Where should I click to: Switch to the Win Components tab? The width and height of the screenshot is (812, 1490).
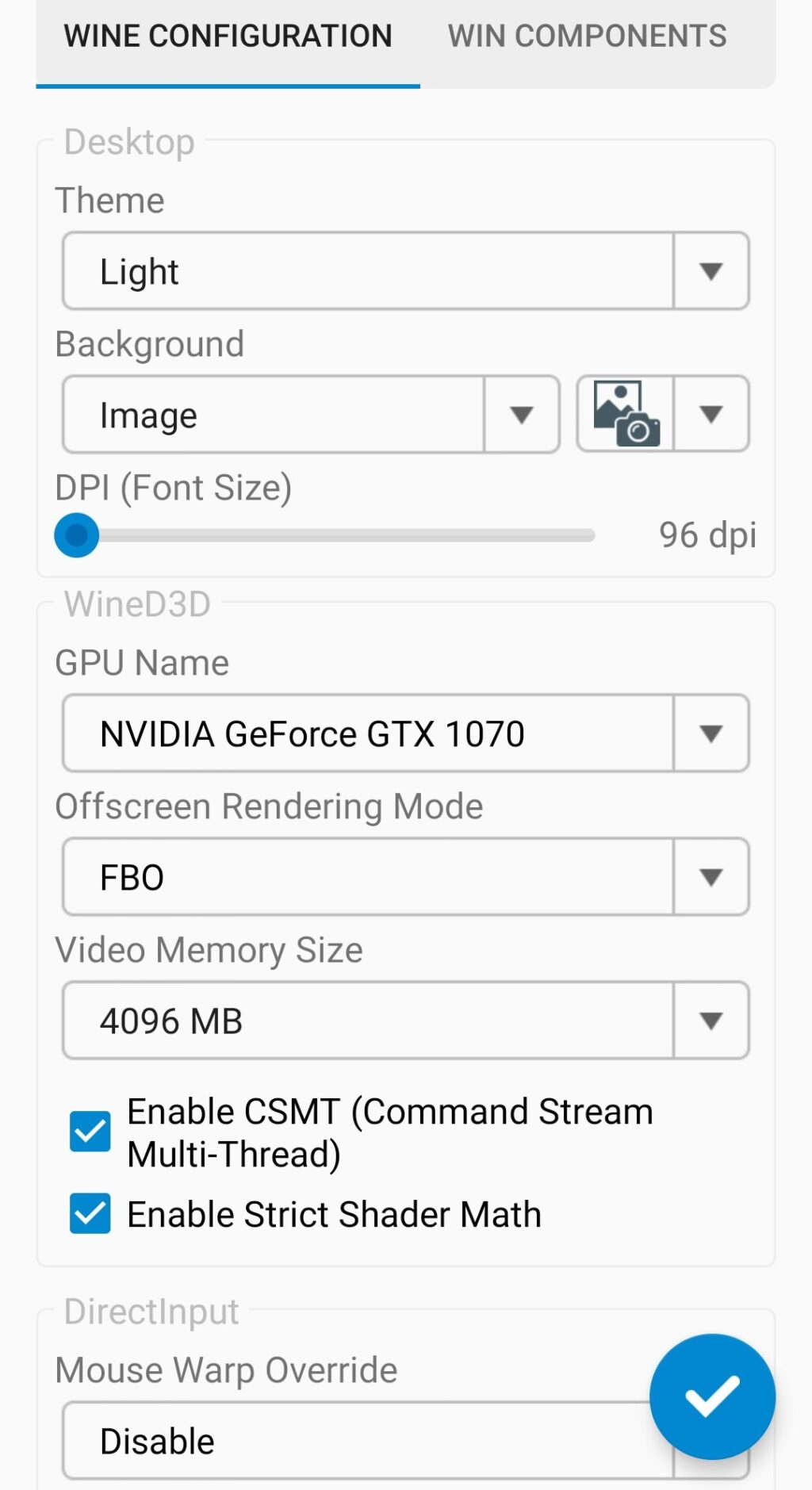[586, 35]
